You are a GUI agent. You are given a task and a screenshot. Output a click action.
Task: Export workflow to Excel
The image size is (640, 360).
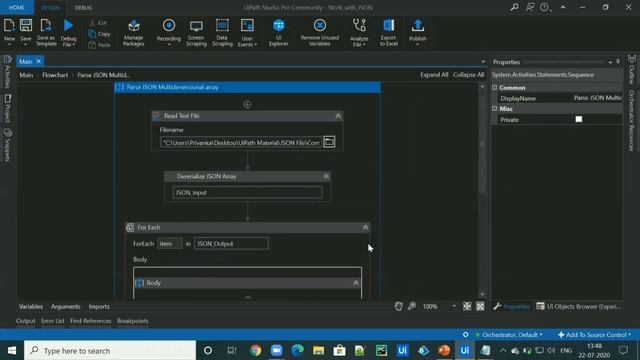coord(389,32)
